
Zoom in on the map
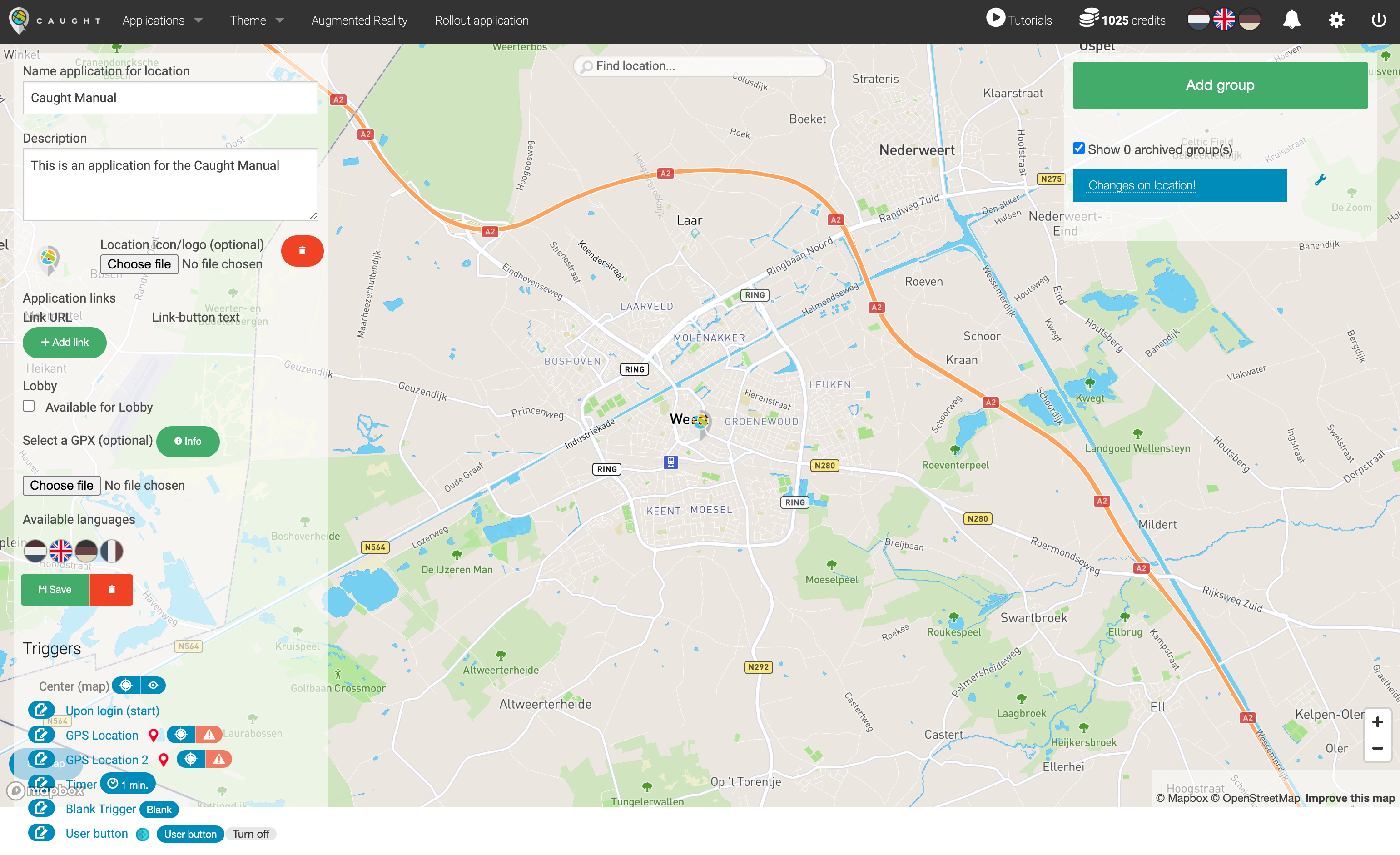[x=1377, y=722]
